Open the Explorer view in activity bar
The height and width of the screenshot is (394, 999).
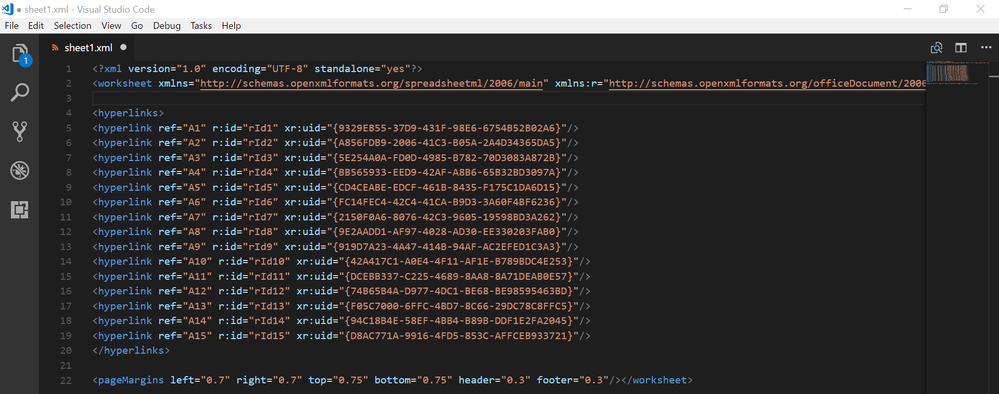(x=20, y=54)
